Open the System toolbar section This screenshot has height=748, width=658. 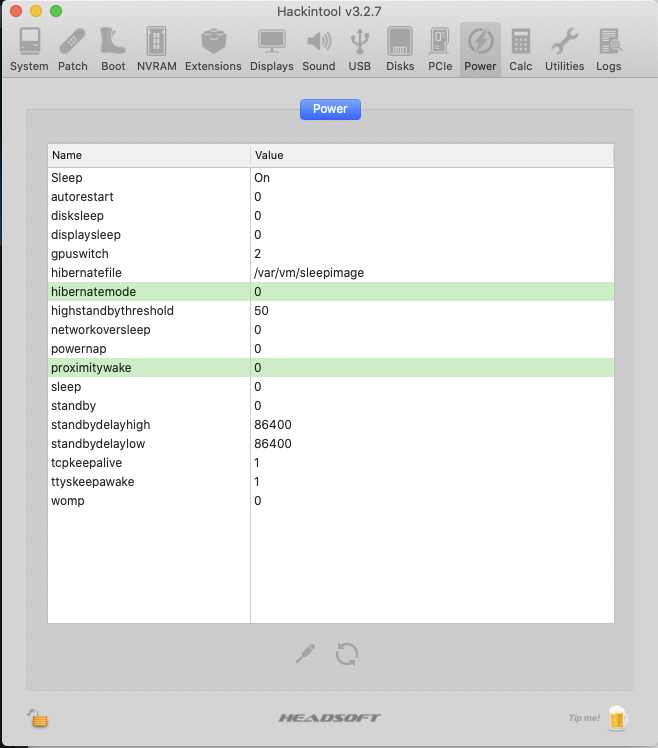29,50
